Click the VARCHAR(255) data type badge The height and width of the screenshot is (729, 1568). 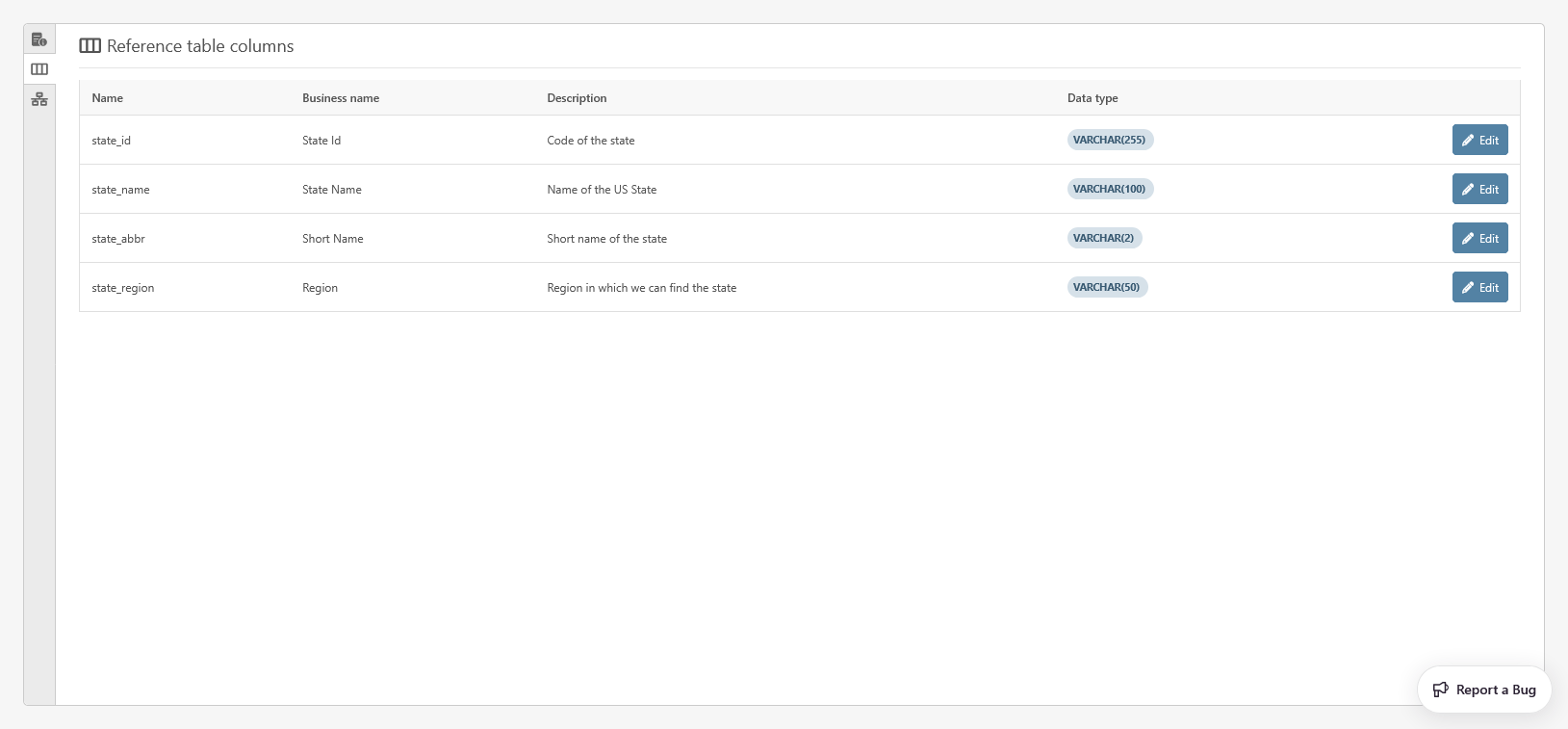click(1110, 140)
